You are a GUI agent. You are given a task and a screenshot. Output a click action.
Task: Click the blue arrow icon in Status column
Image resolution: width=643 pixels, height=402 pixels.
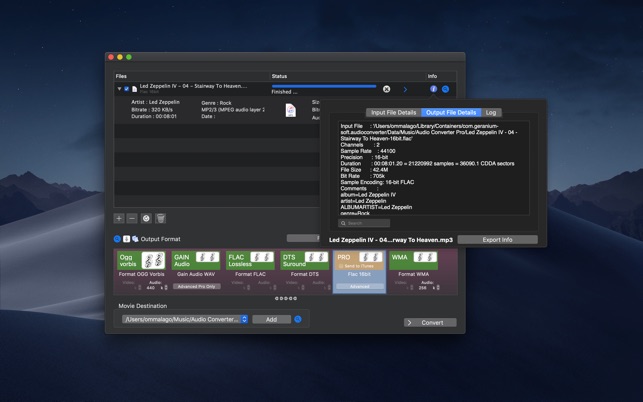click(x=405, y=89)
